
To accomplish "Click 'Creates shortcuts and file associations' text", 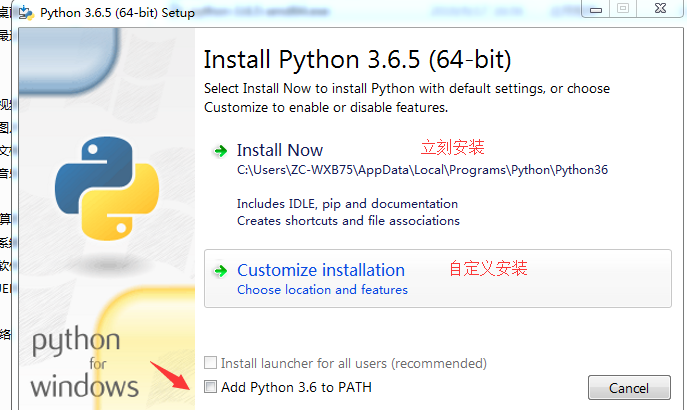I will (348, 221).
